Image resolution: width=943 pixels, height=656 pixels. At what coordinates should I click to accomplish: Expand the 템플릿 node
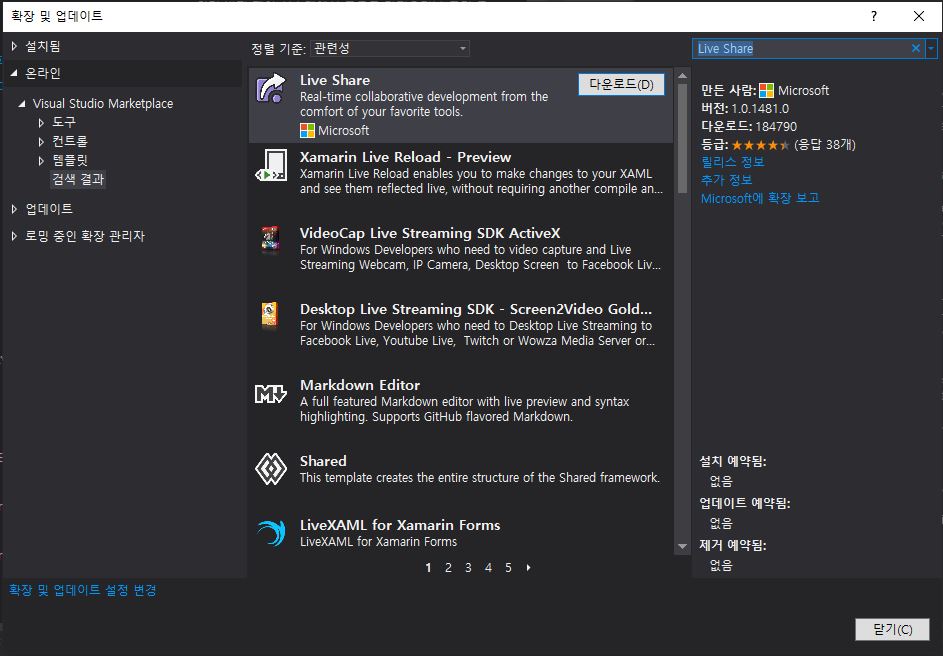click(x=41, y=161)
